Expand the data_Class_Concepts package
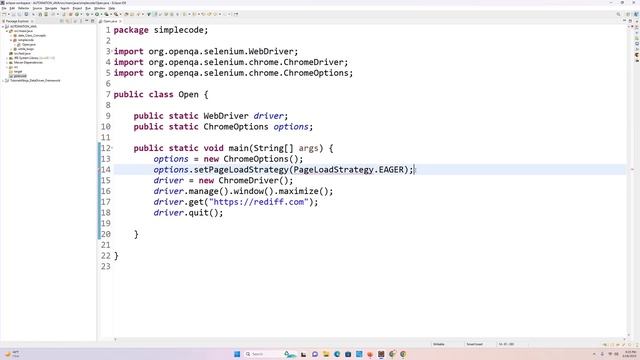The width and height of the screenshot is (640, 360). [11, 36]
